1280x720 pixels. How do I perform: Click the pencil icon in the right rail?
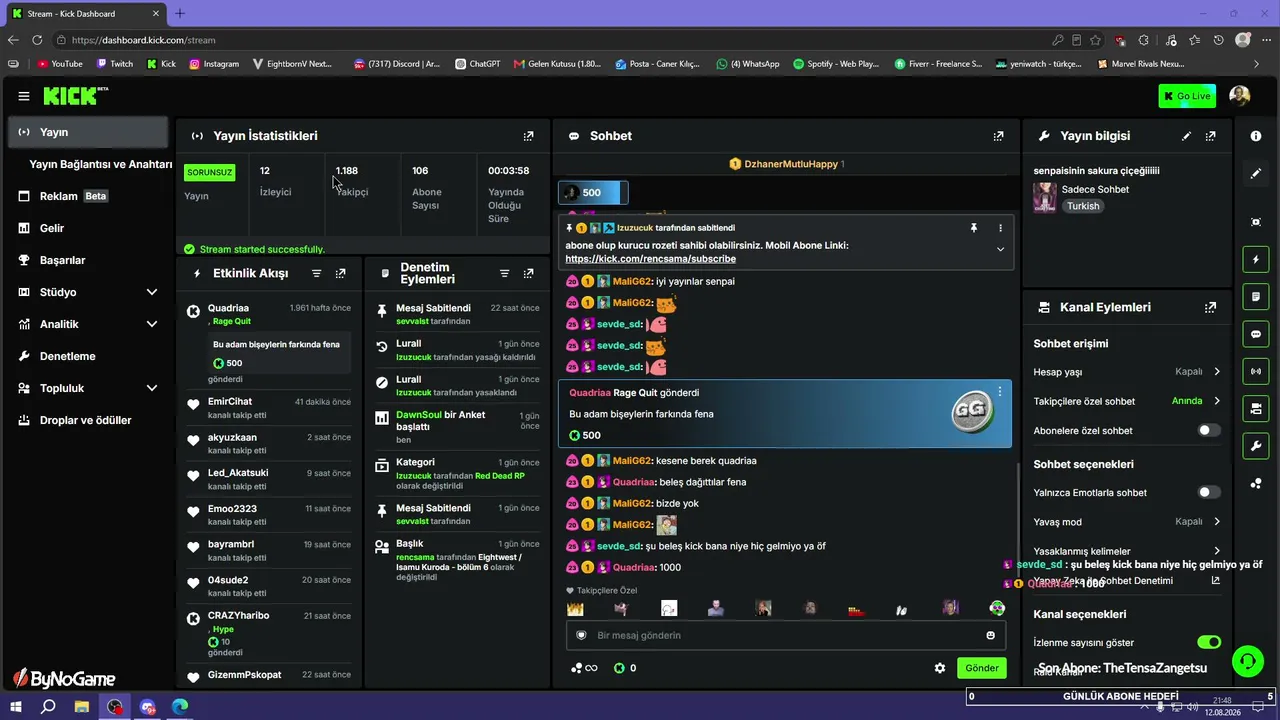[1256, 173]
